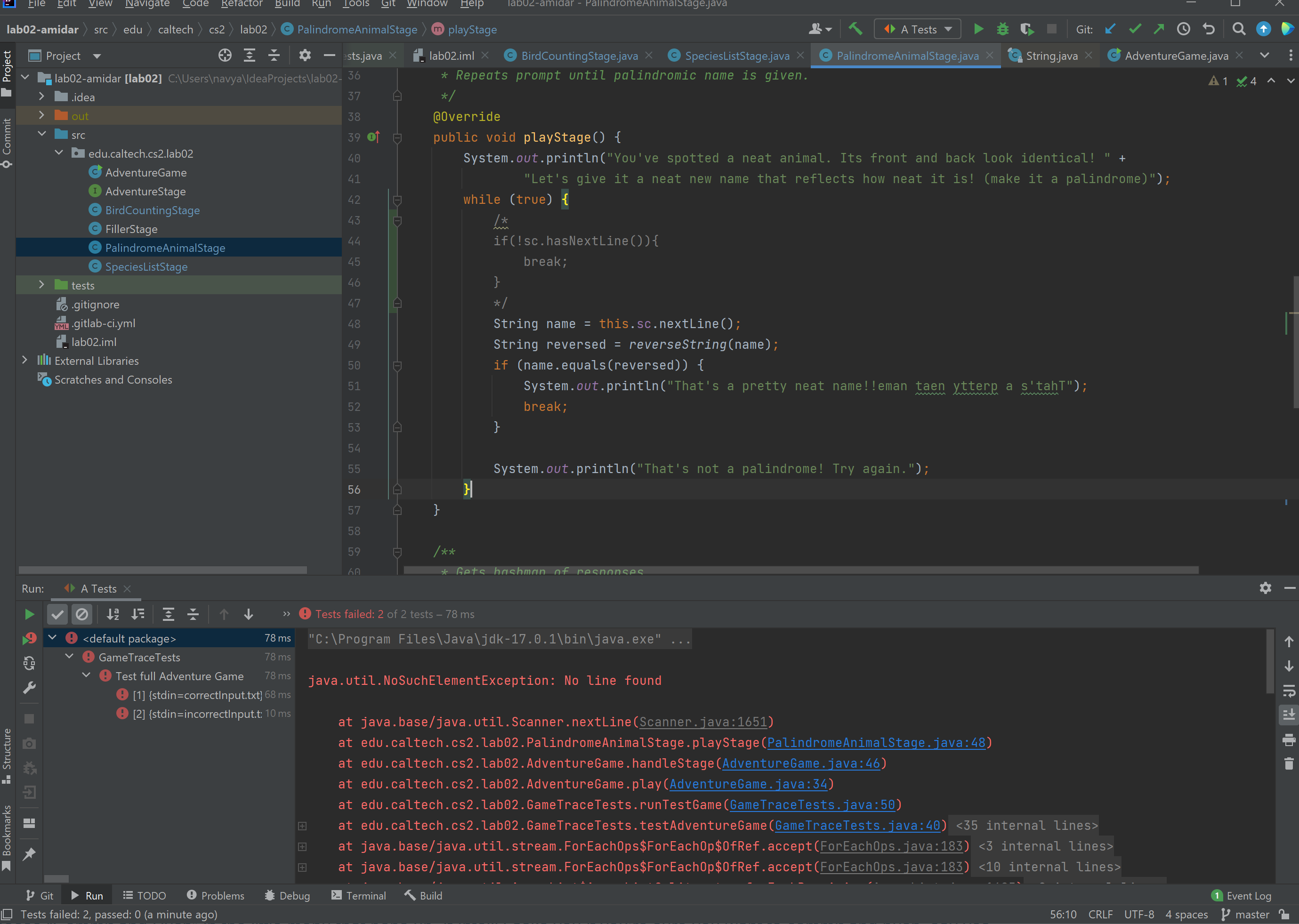Click the Debug bug icon in the toolbar
Image resolution: width=1299 pixels, height=924 pixels.
1002,29
